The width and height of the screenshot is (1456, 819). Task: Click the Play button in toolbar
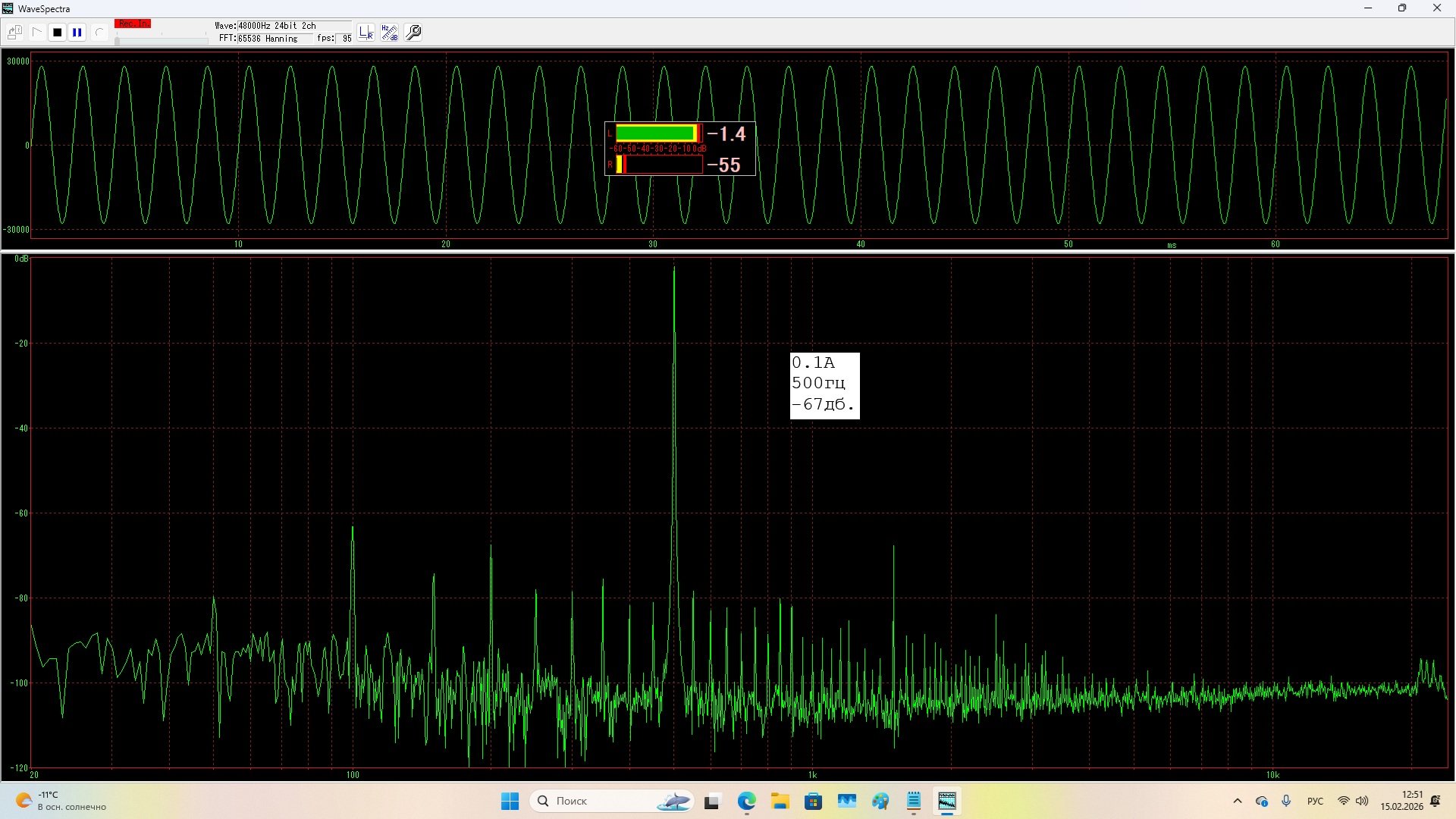36,33
